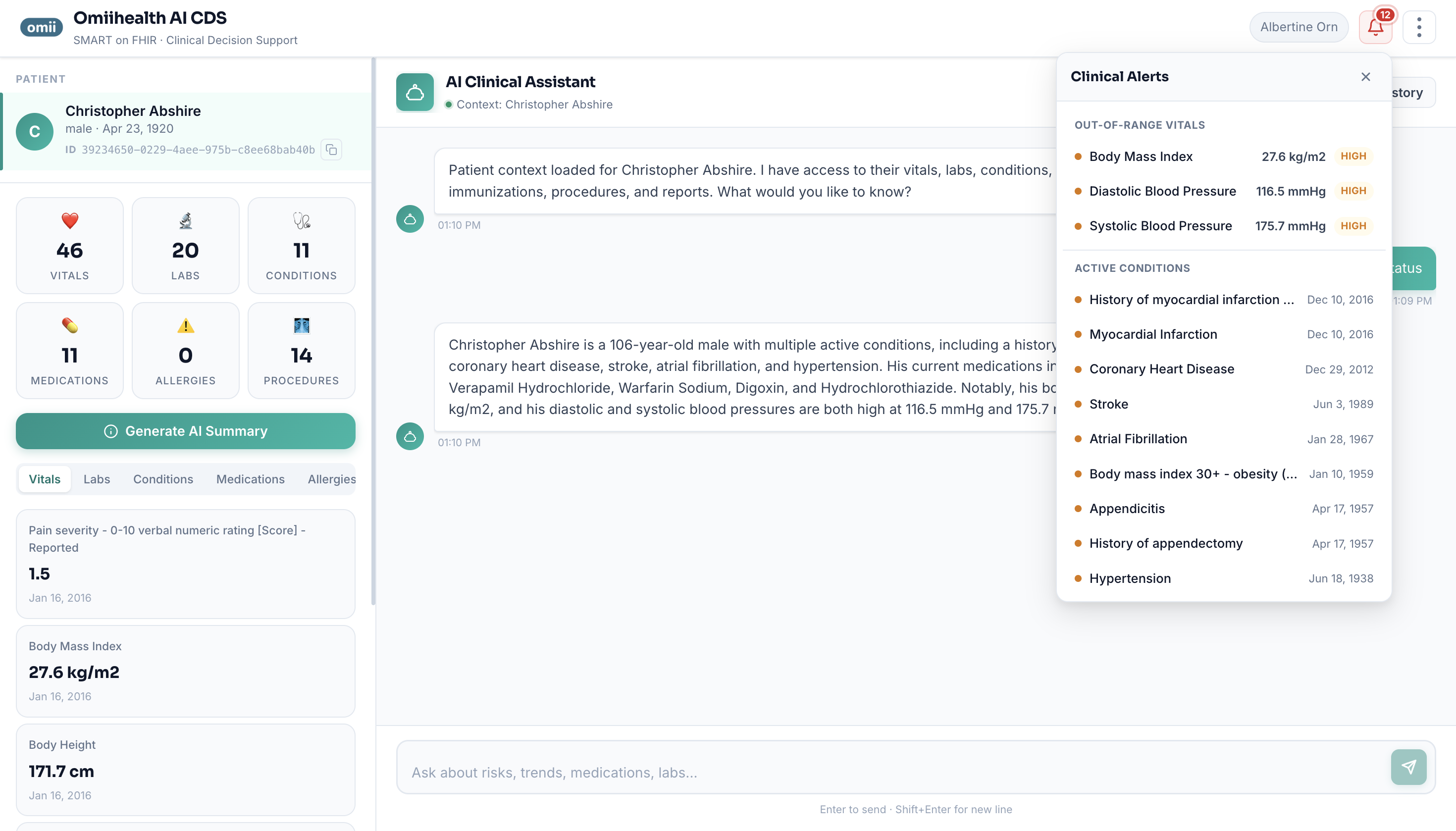1456x831 pixels.
Task: Select Coronary Heart Disease condition row
Action: [x=1224, y=369]
